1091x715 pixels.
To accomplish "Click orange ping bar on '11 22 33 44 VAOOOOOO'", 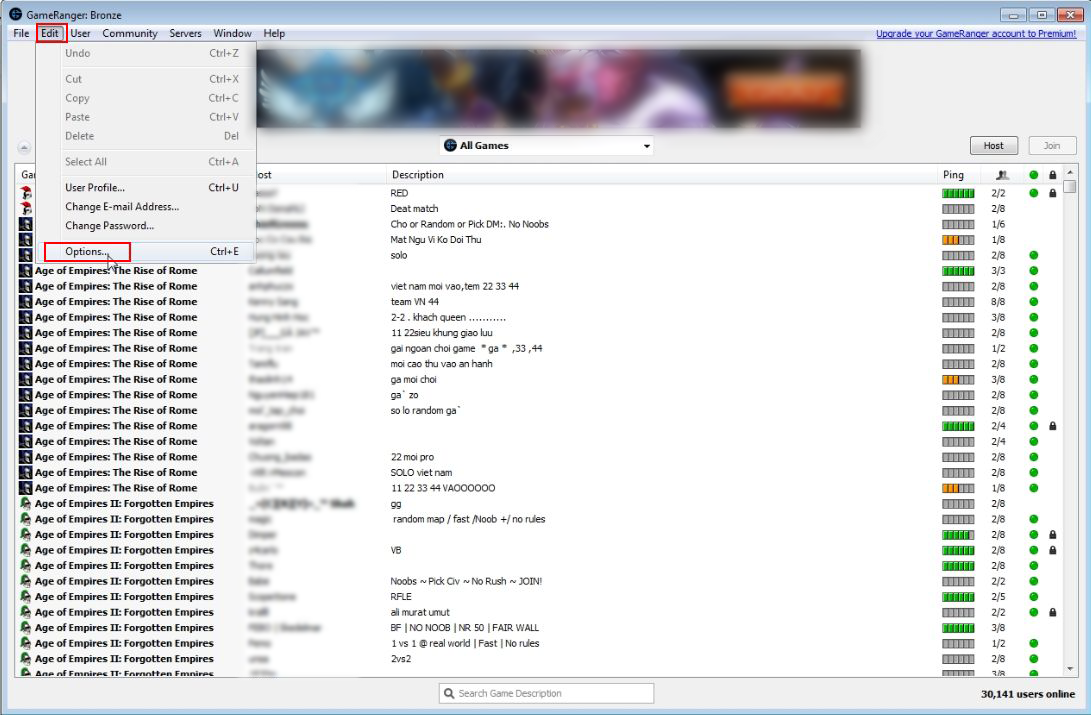I will tap(958, 488).
